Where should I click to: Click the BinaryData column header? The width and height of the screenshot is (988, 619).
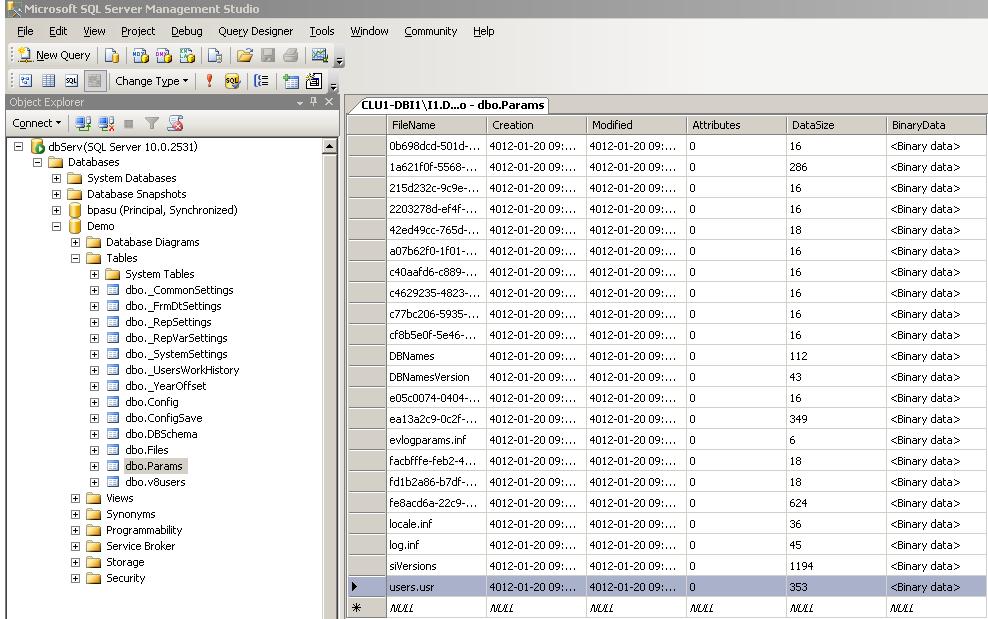click(936, 125)
